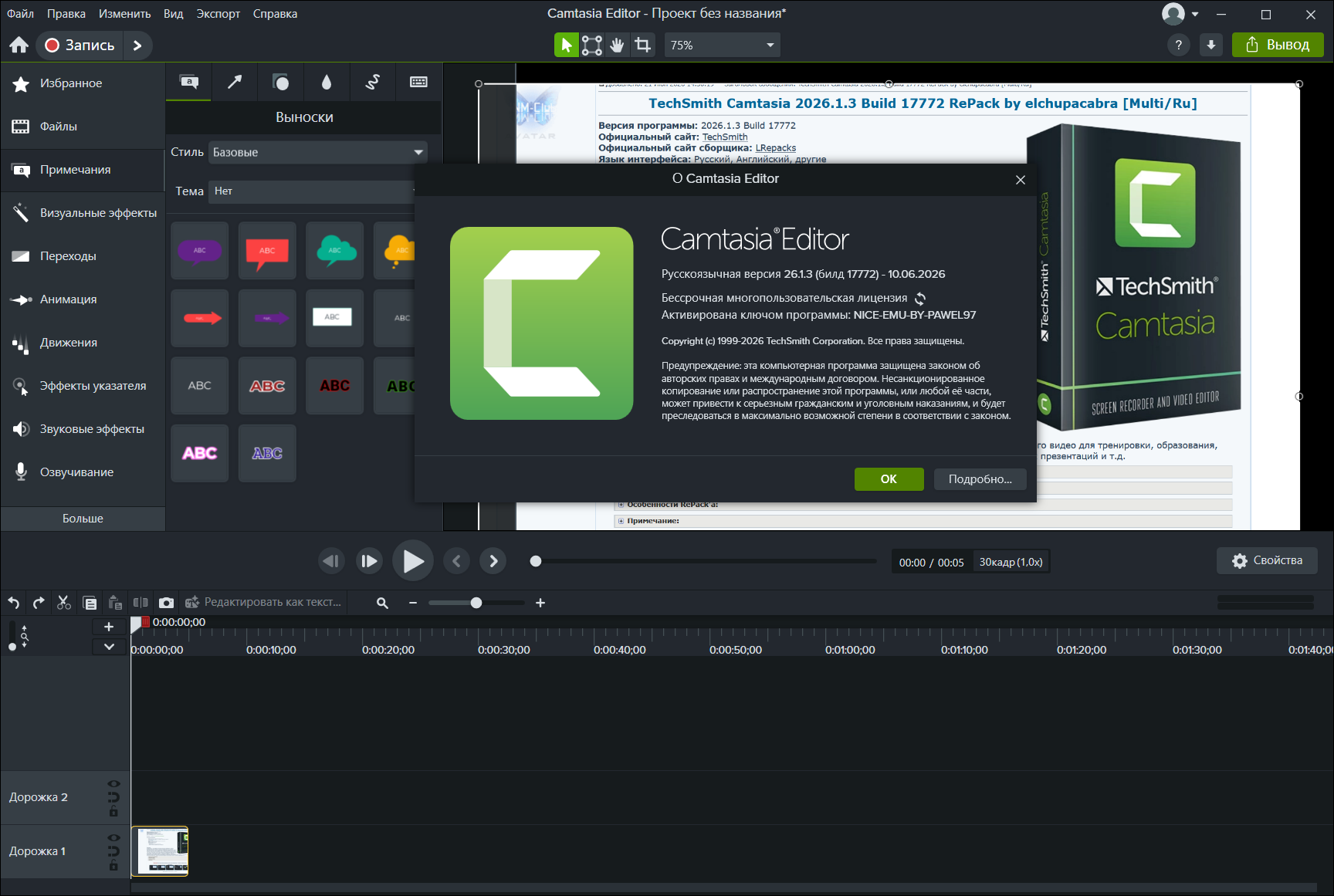Cut the selection with the scissors icon

tap(64, 603)
